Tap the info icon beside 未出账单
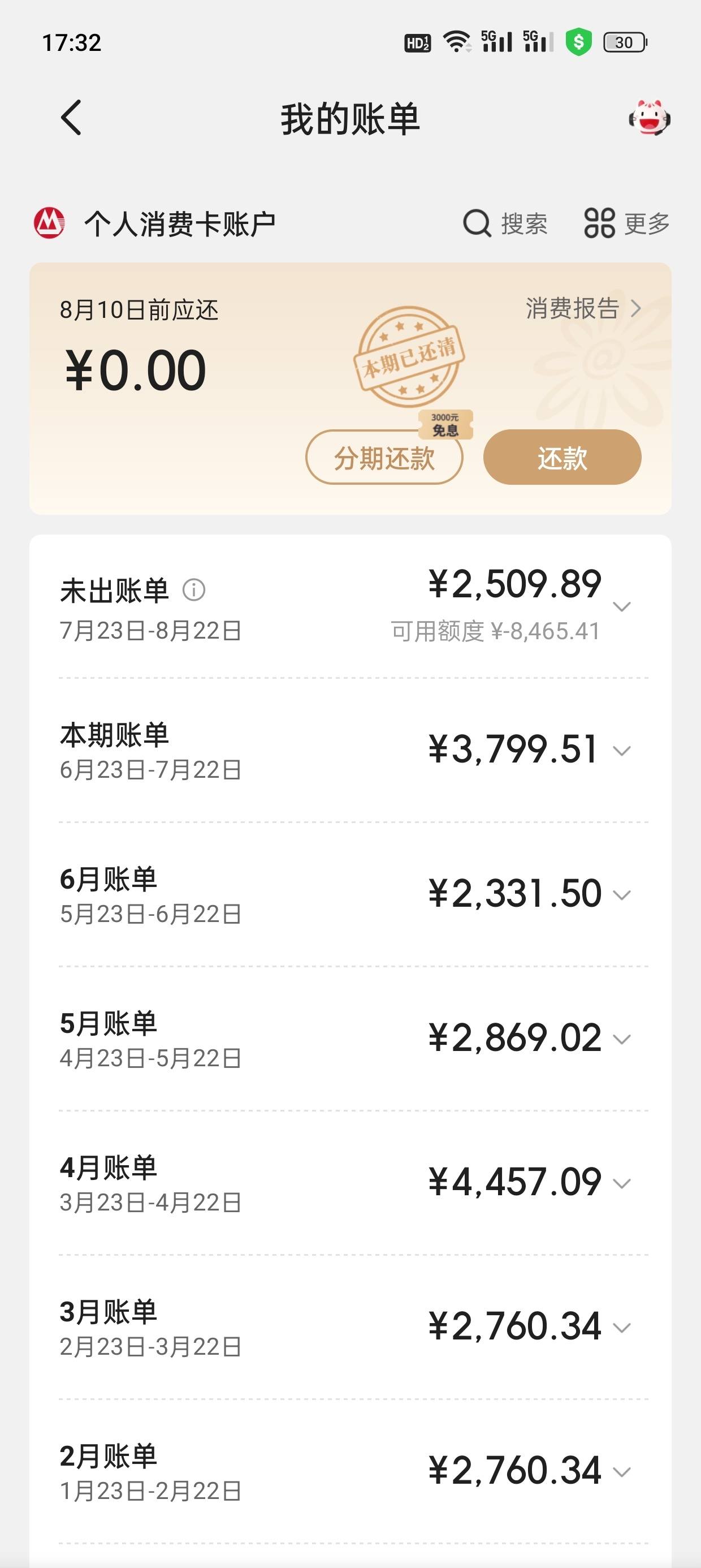Screen dimensions: 701x1568 pyautogui.click(x=193, y=590)
